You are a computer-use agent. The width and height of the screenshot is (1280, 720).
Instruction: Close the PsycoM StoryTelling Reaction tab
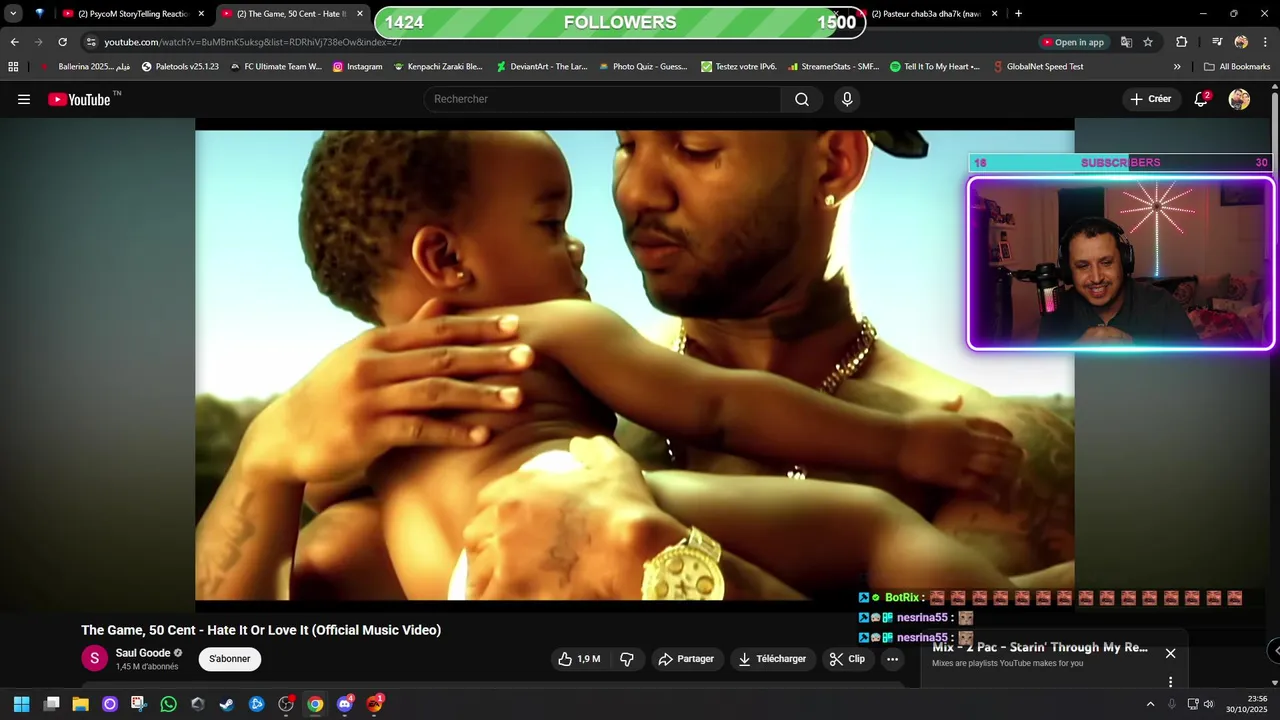coord(201,14)
